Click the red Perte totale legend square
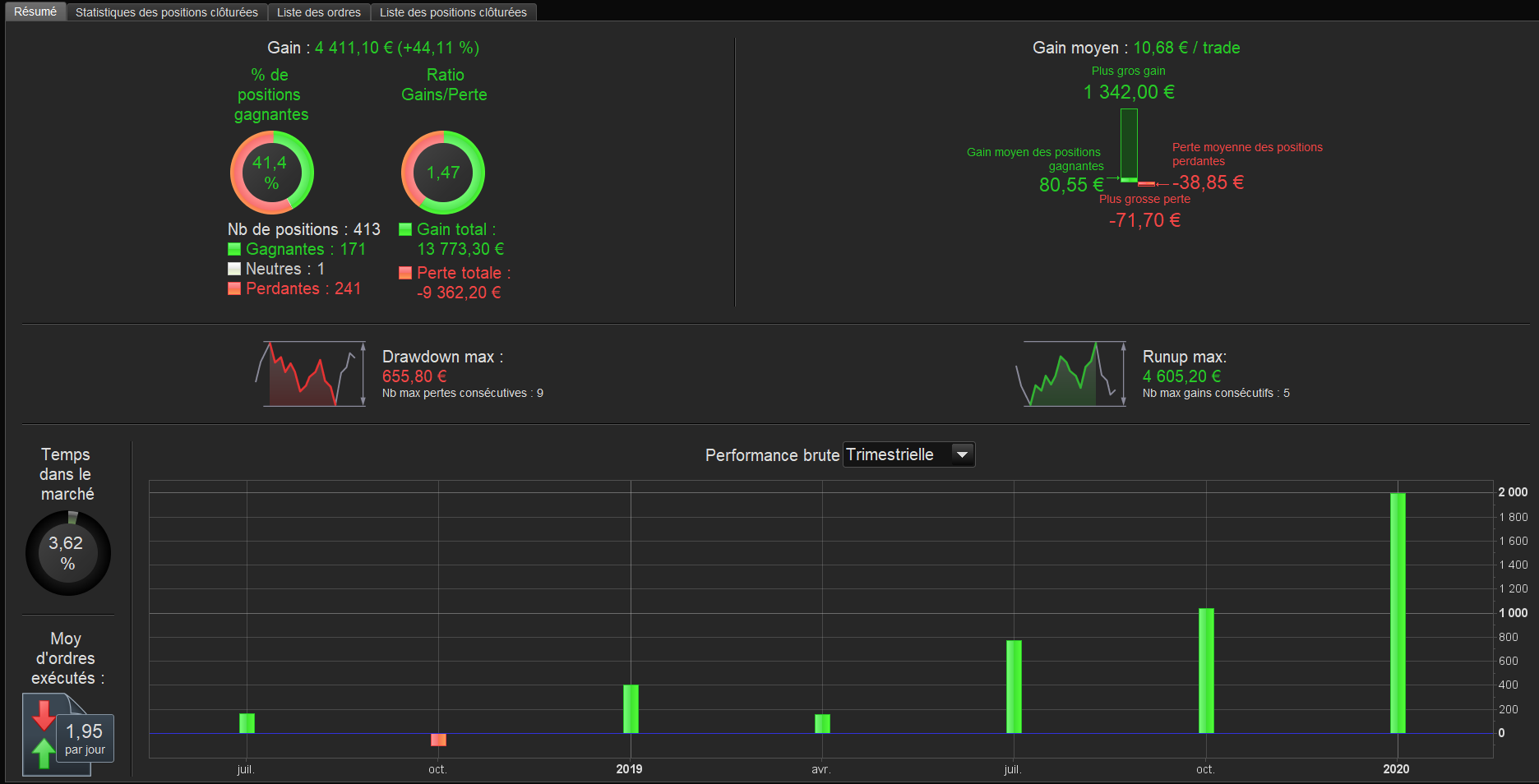Image resolution: width=1539 pixels, height=784 pixels. 405,273
